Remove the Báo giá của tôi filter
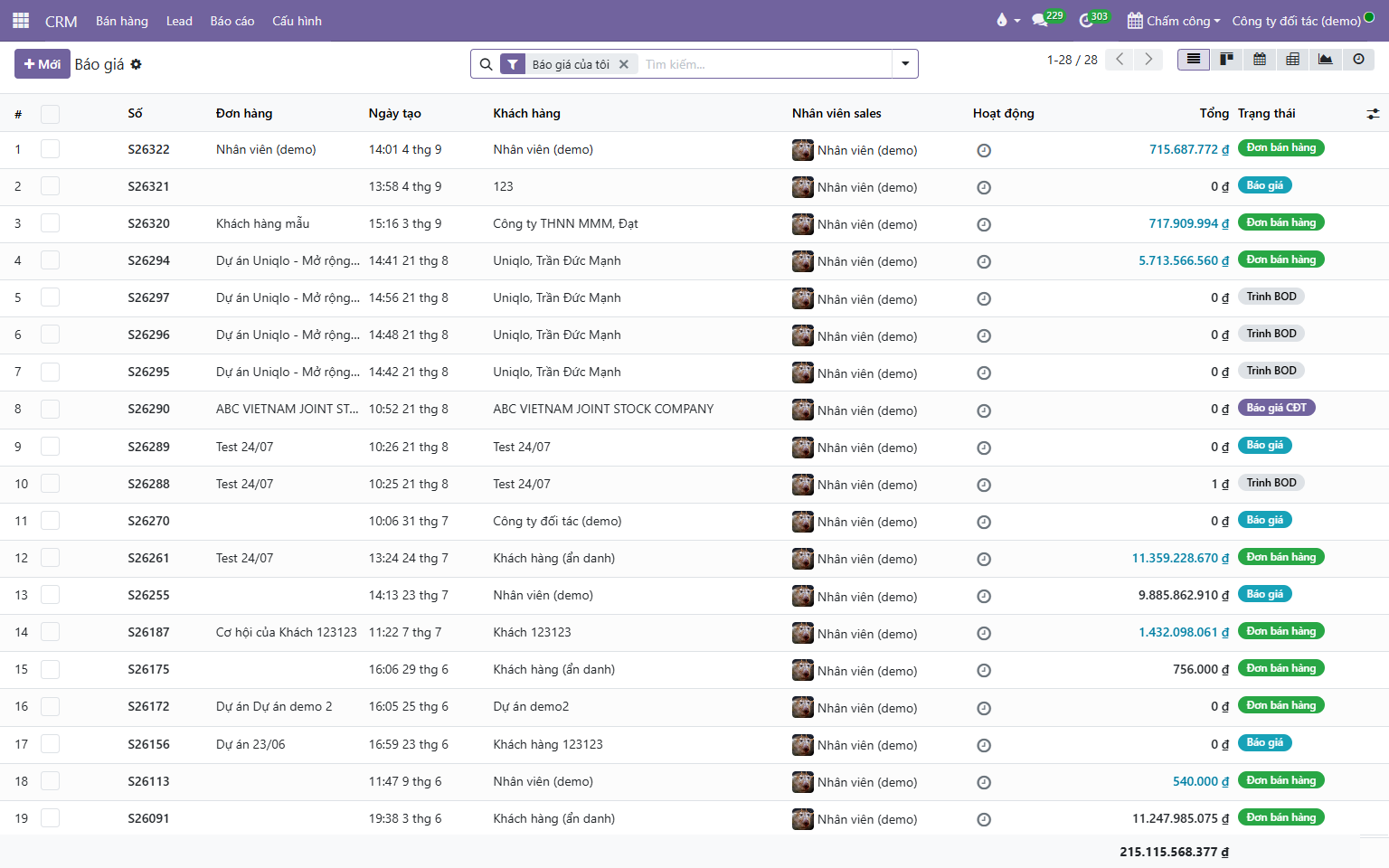 pos(623,64)
